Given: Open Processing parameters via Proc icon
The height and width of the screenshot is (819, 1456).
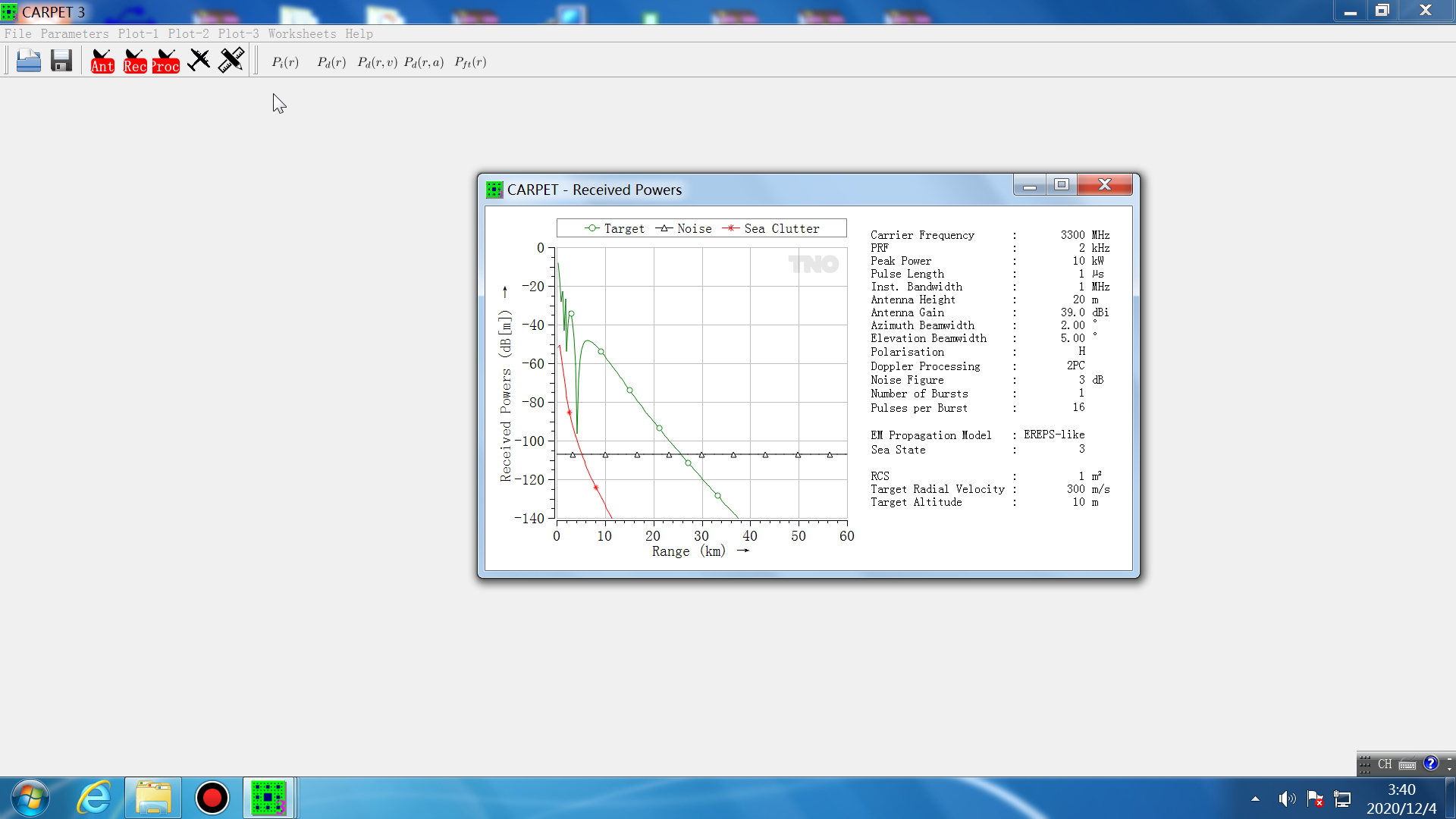Looking at the screenshot, I should (x=166, y=61).
